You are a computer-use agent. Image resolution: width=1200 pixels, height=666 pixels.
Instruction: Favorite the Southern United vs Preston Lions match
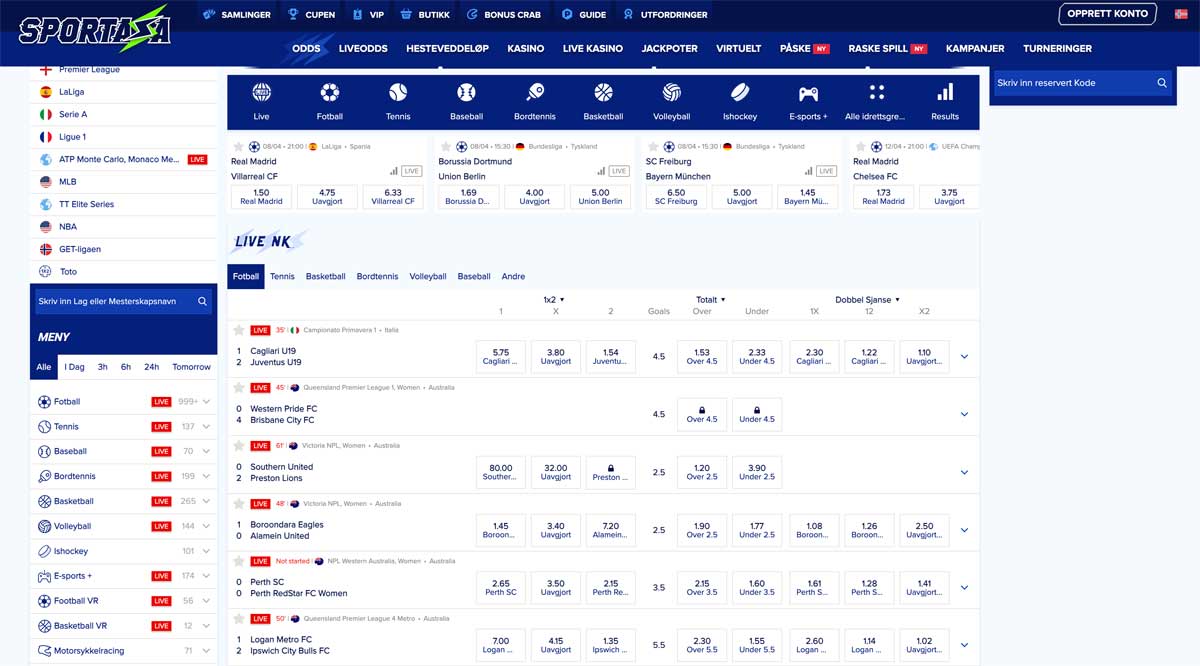click(239, 446)
